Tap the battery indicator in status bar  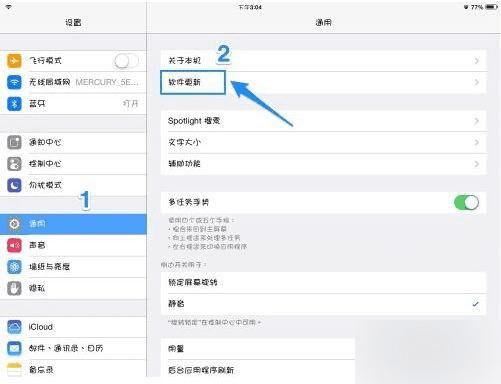491,7
